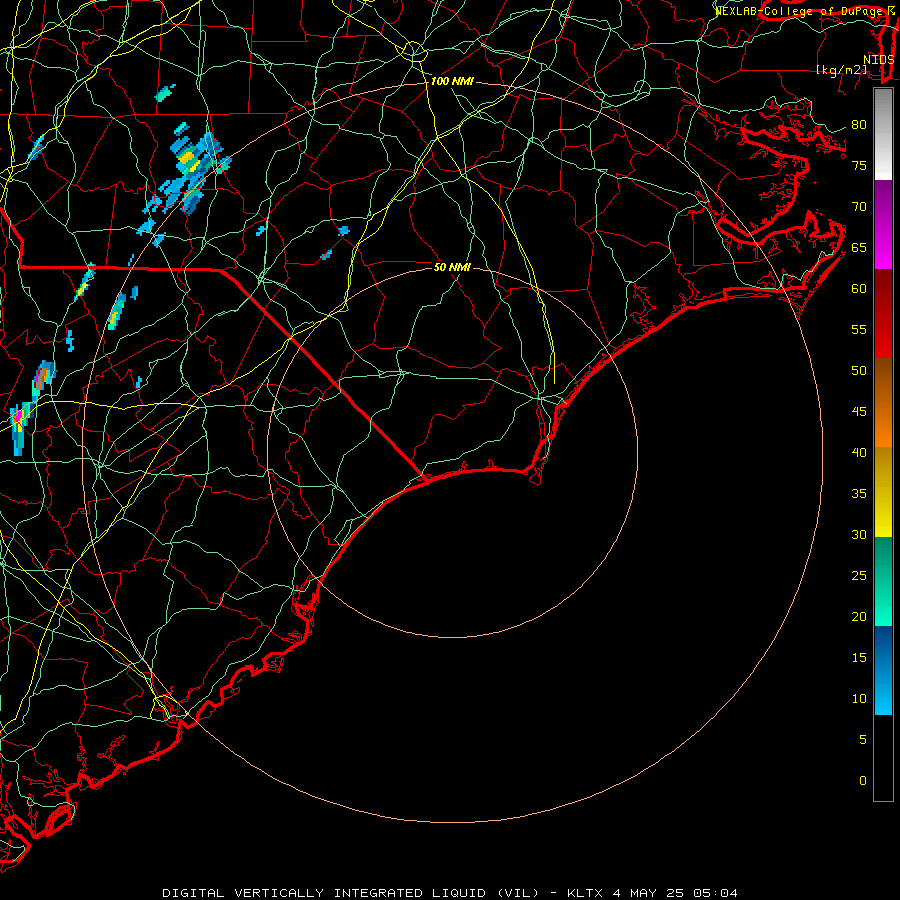The image size is (900, 900).
Task: Select the red segment of the color bar
Action: (x=883, y=313)
